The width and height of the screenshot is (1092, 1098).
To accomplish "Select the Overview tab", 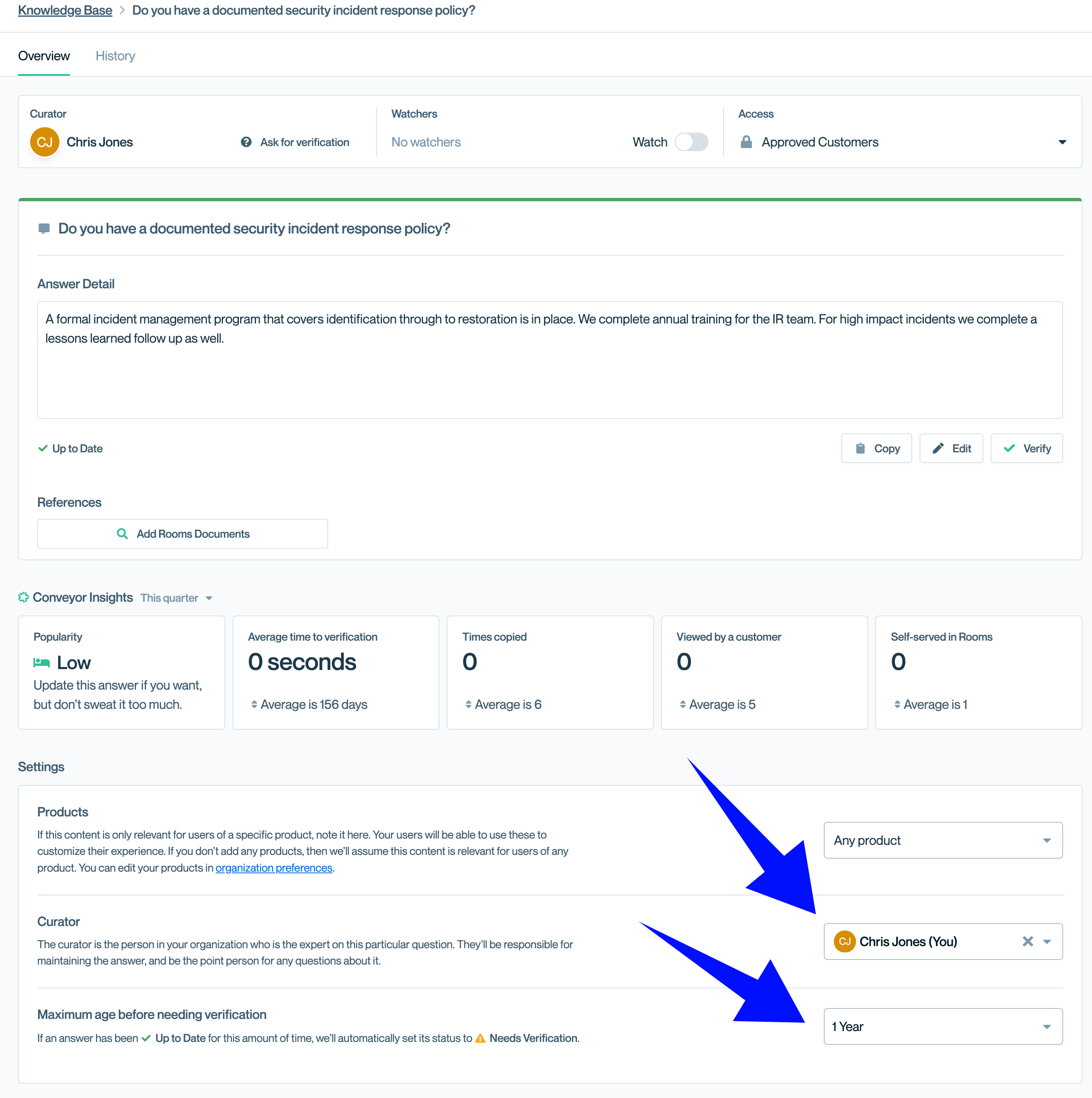I will point(44,56).
